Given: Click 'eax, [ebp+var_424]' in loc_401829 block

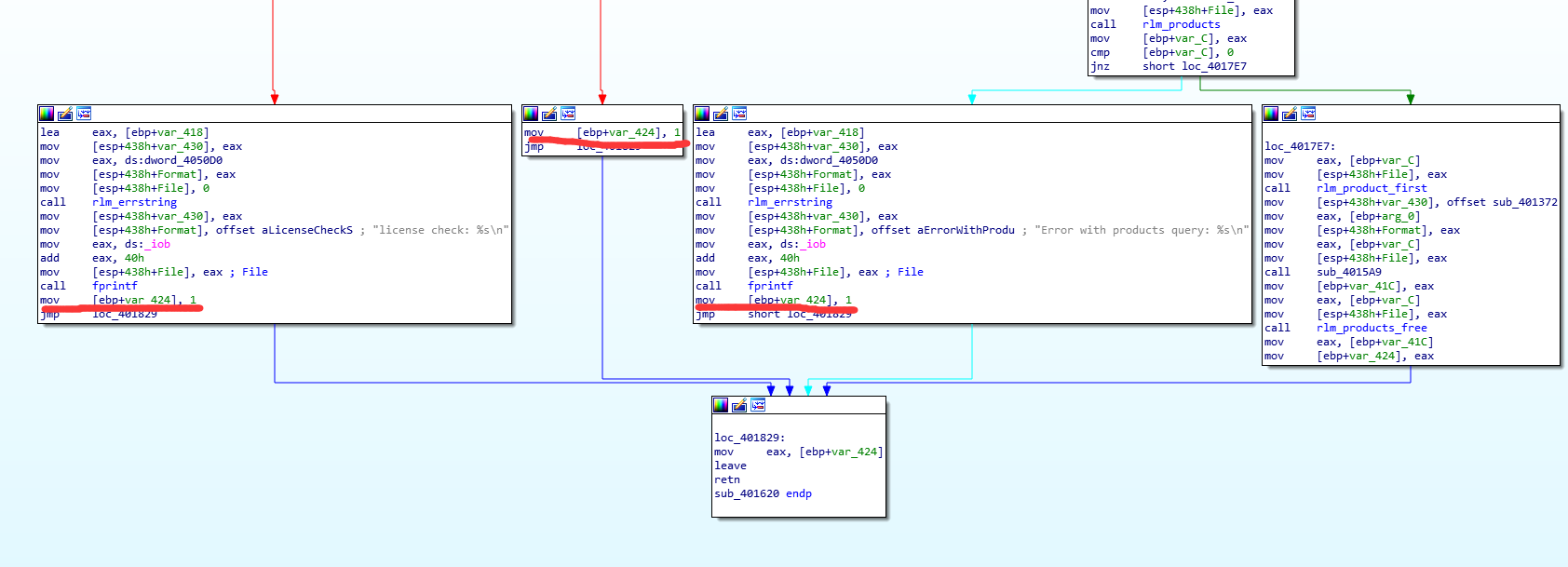Looking at the screenshot, I should (824, 452).
